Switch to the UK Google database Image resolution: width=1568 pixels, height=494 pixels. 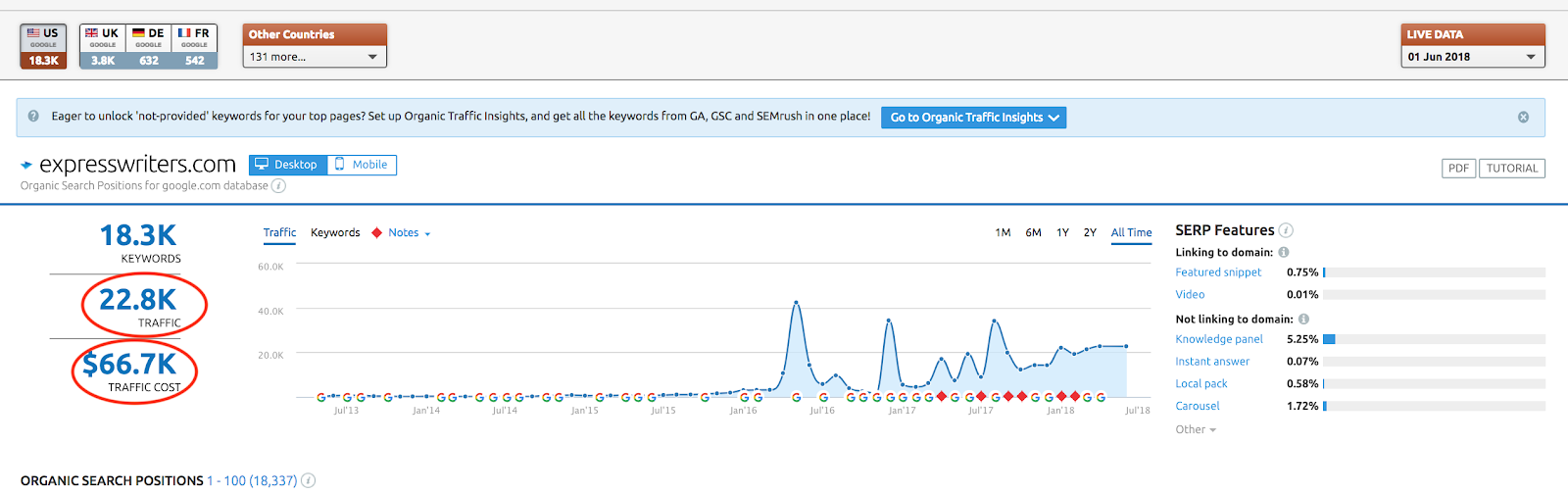102,46
